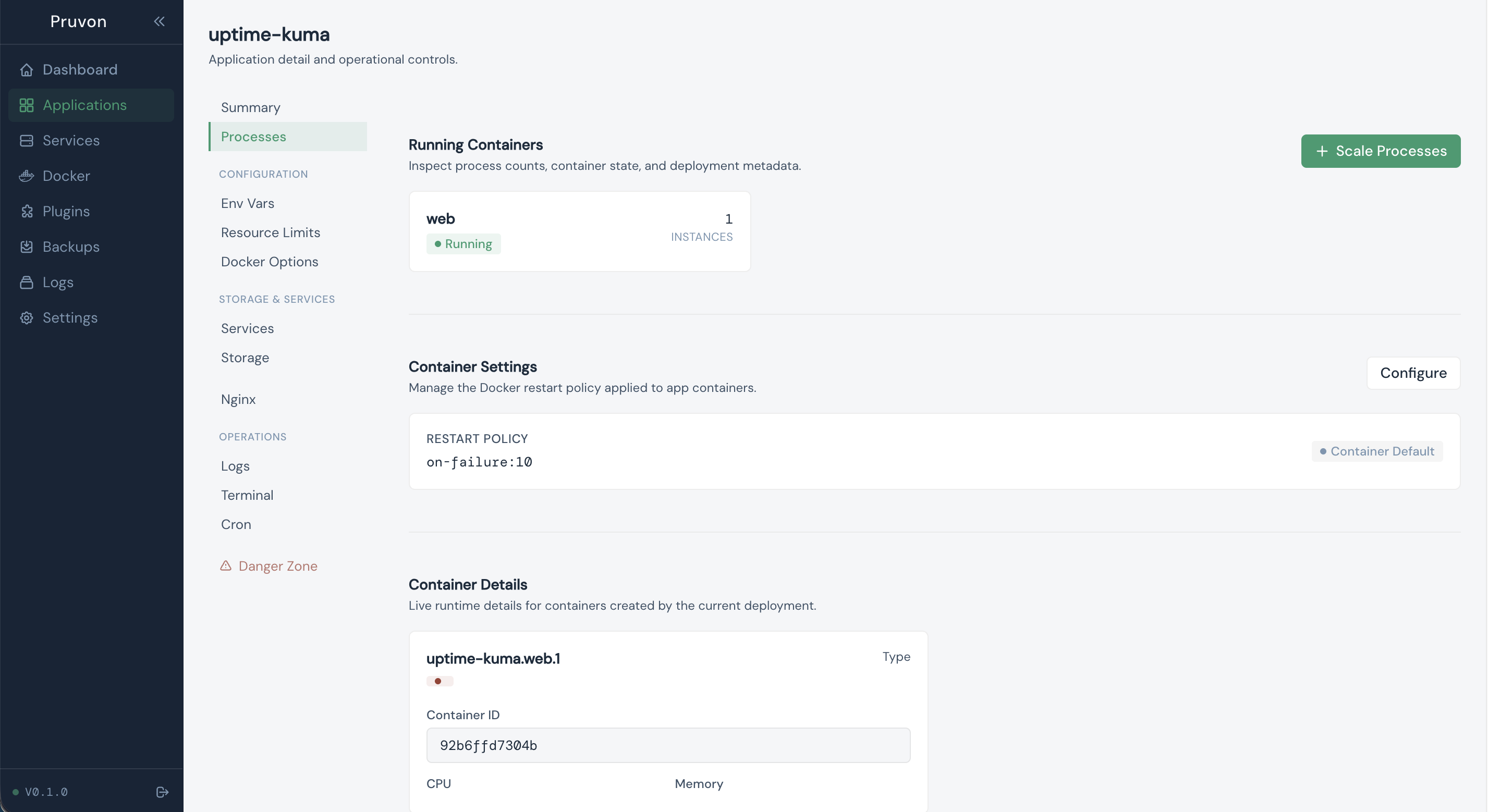Click the Services server icon in the sidebar

click(27, 141)
